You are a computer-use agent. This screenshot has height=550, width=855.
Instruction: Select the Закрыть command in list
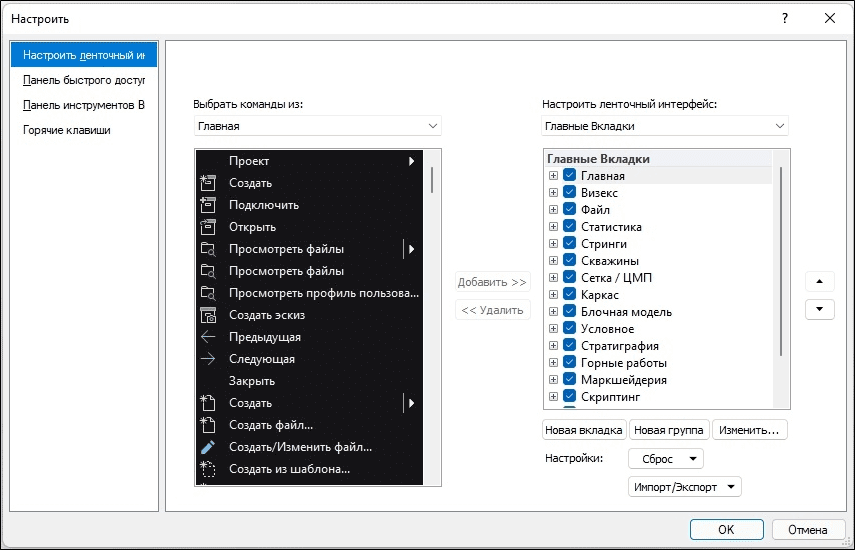click(x=309, y=381)
